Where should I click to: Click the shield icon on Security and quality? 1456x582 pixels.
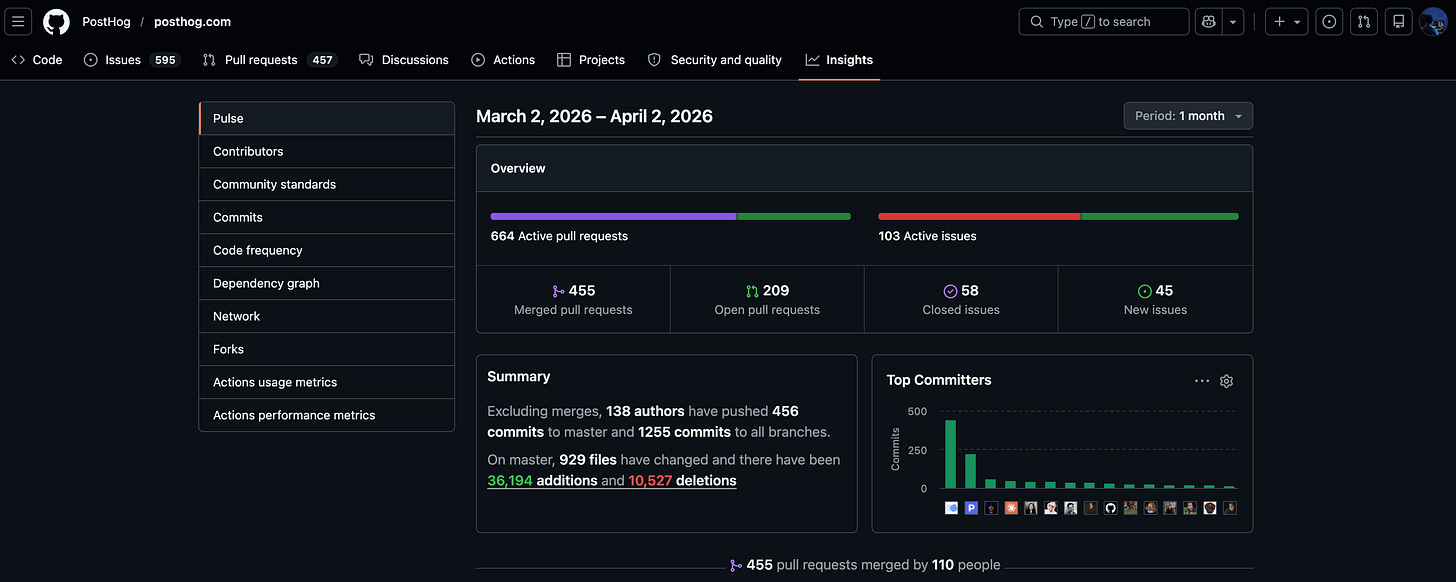point(652,59)
